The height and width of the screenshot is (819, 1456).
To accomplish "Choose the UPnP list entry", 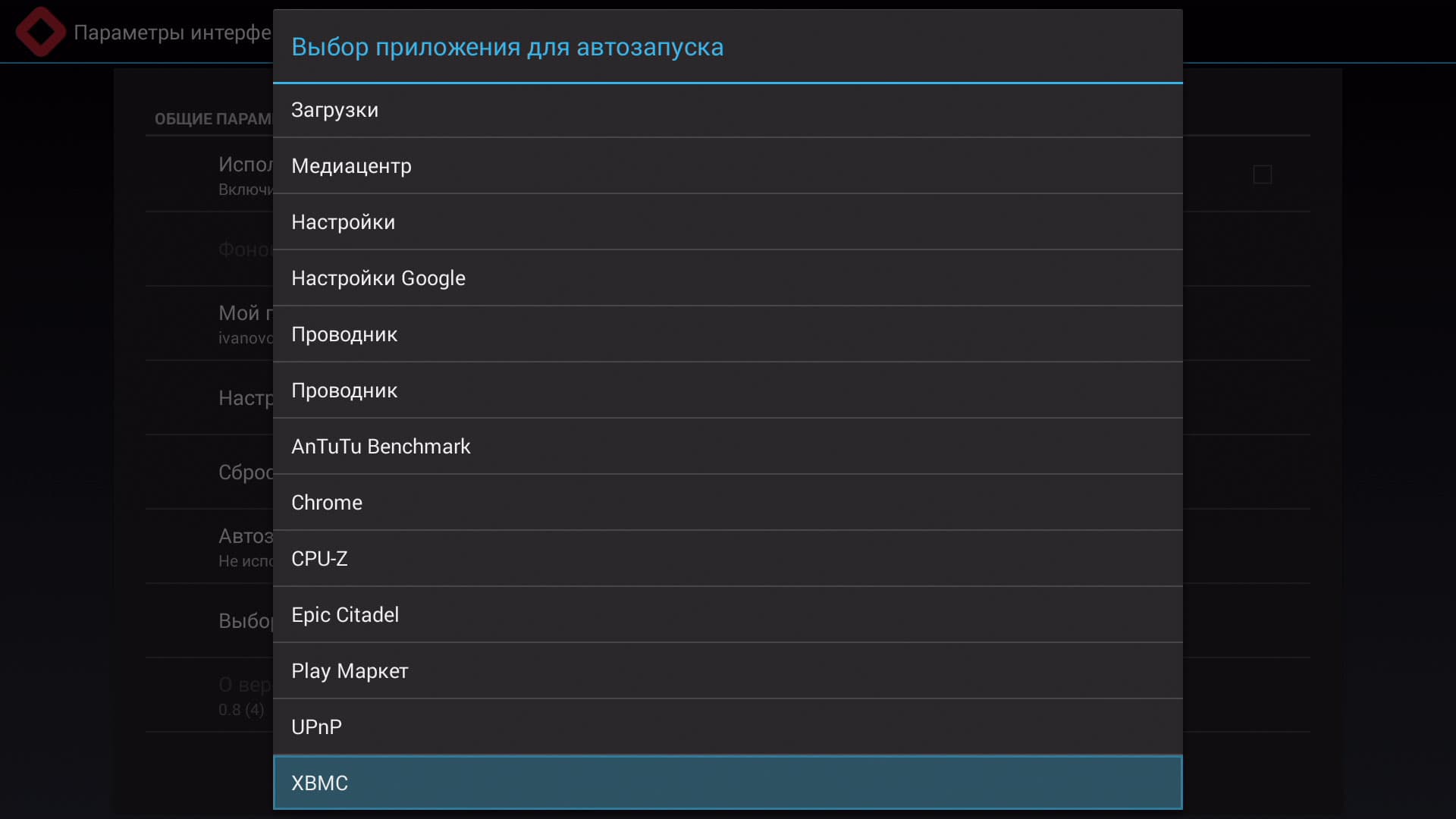I will [x=726, y=727].
